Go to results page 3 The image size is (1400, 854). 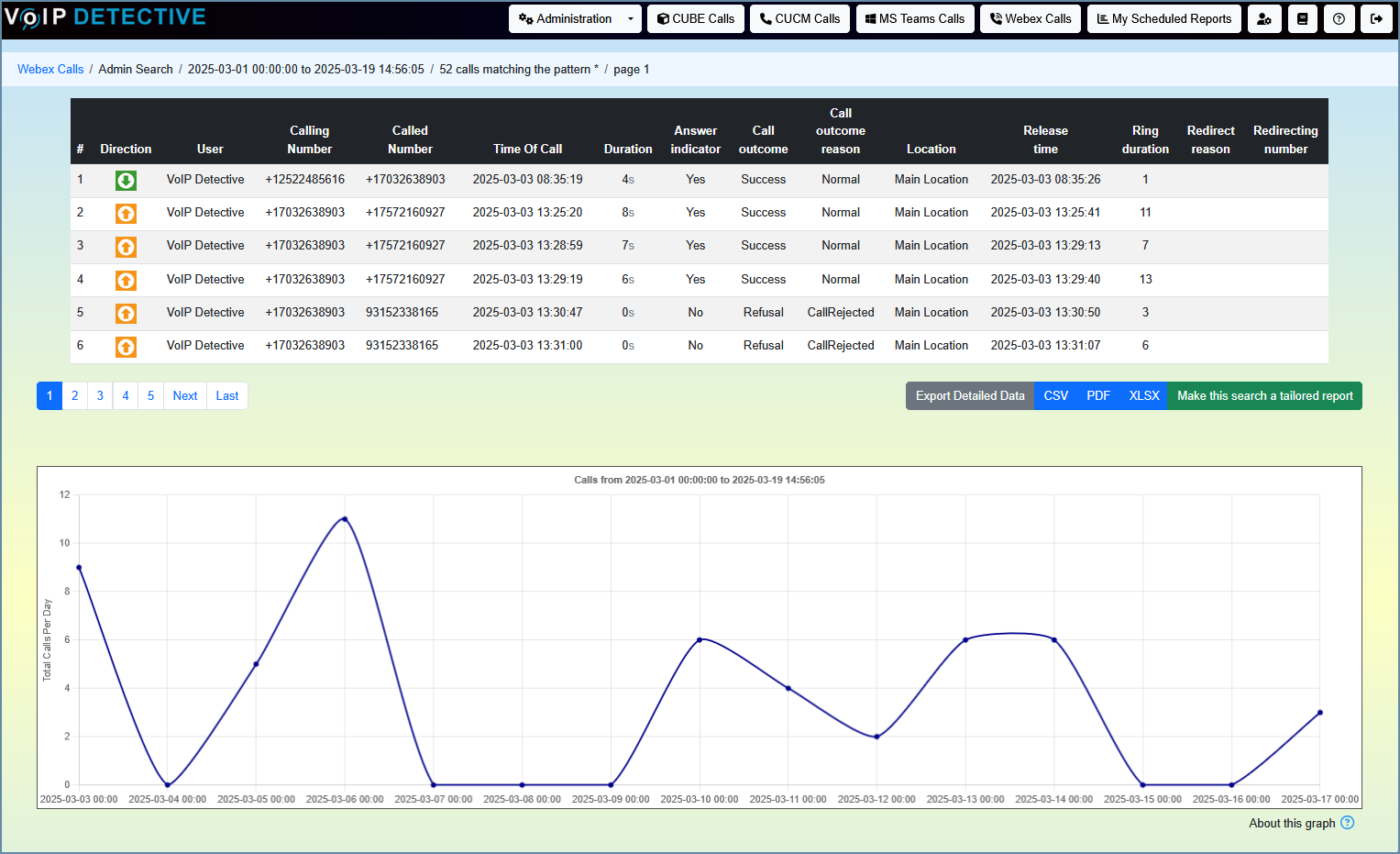tap(100, 395)
